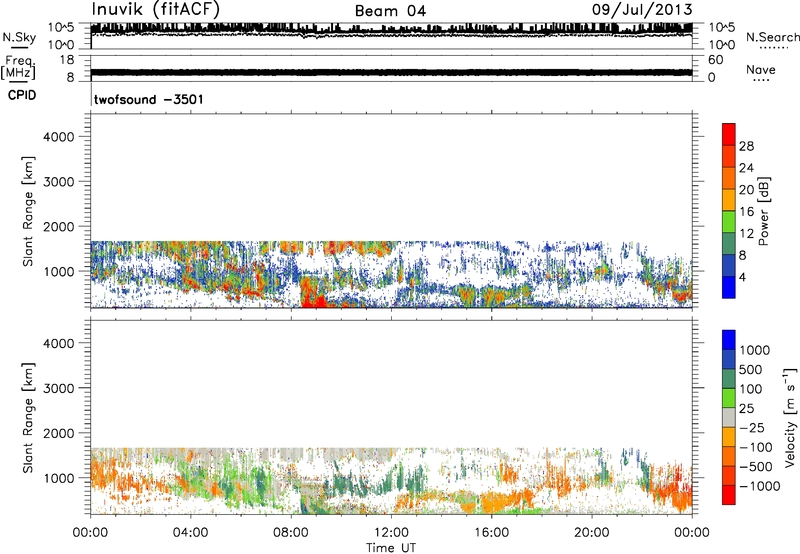
Task: Click the "Nave" legend label
Action: click(x=761, y=70)
